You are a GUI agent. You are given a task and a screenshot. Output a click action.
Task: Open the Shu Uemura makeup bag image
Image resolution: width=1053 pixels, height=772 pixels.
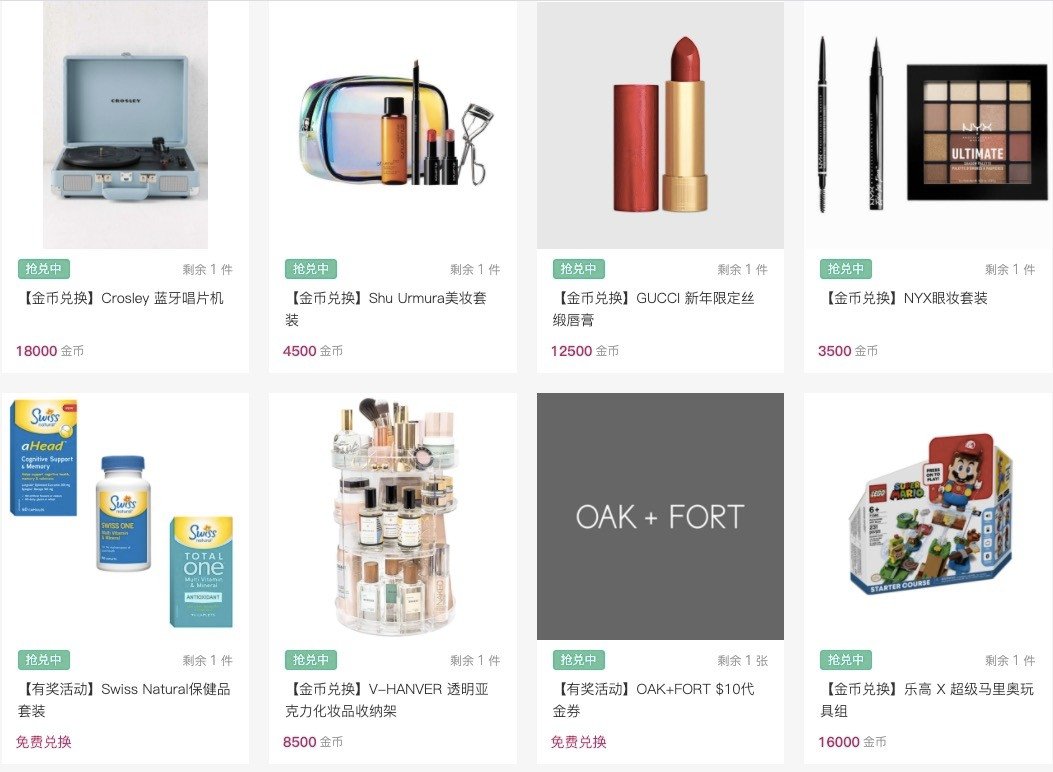pyautogui.click(x=393, y=125)
